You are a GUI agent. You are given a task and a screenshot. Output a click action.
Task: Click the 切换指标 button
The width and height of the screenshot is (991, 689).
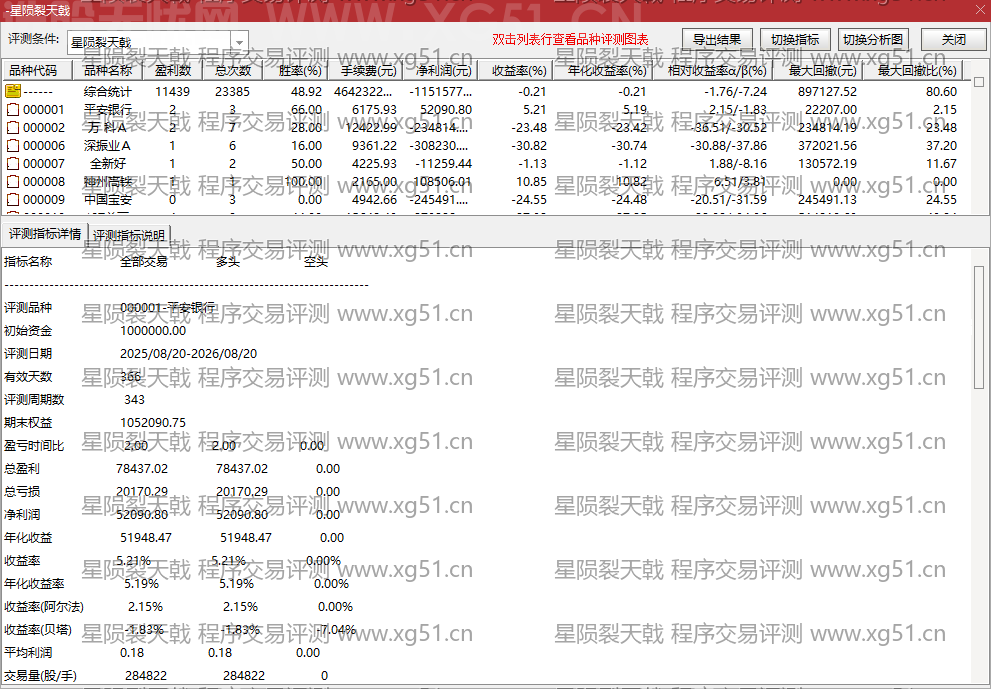795,39
